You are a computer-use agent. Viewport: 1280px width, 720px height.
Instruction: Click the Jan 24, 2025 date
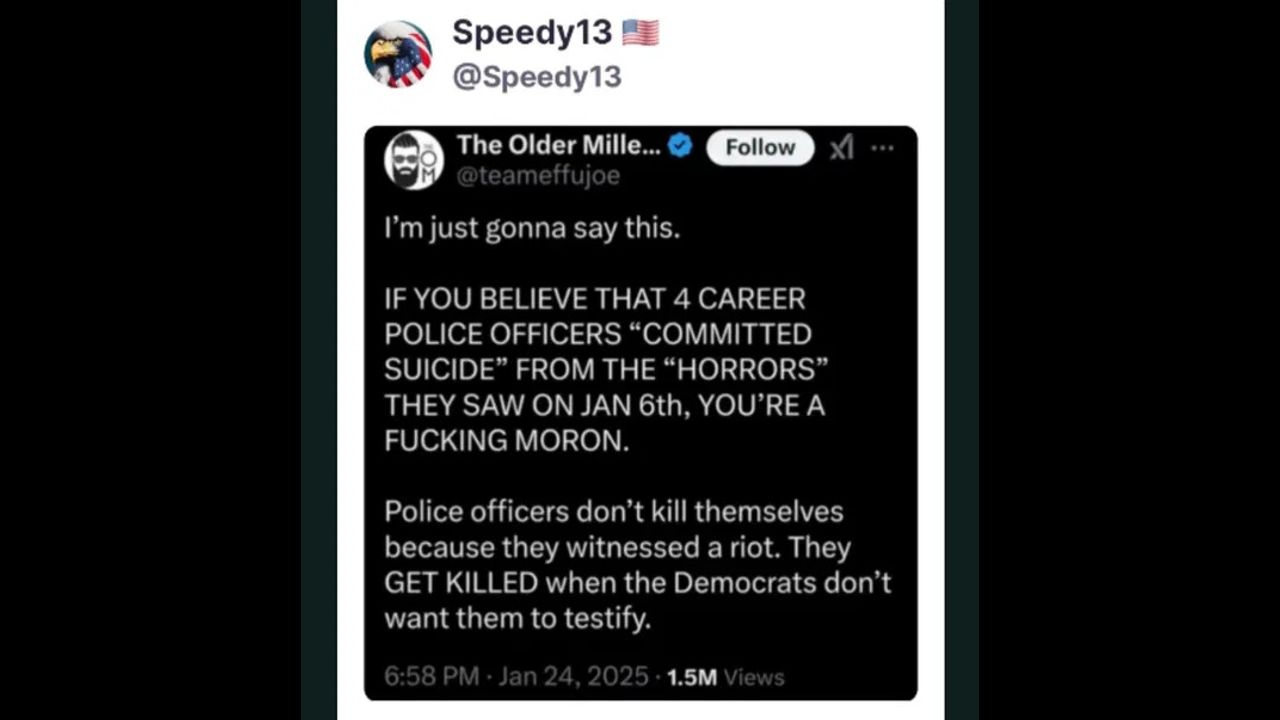[574, 677]
